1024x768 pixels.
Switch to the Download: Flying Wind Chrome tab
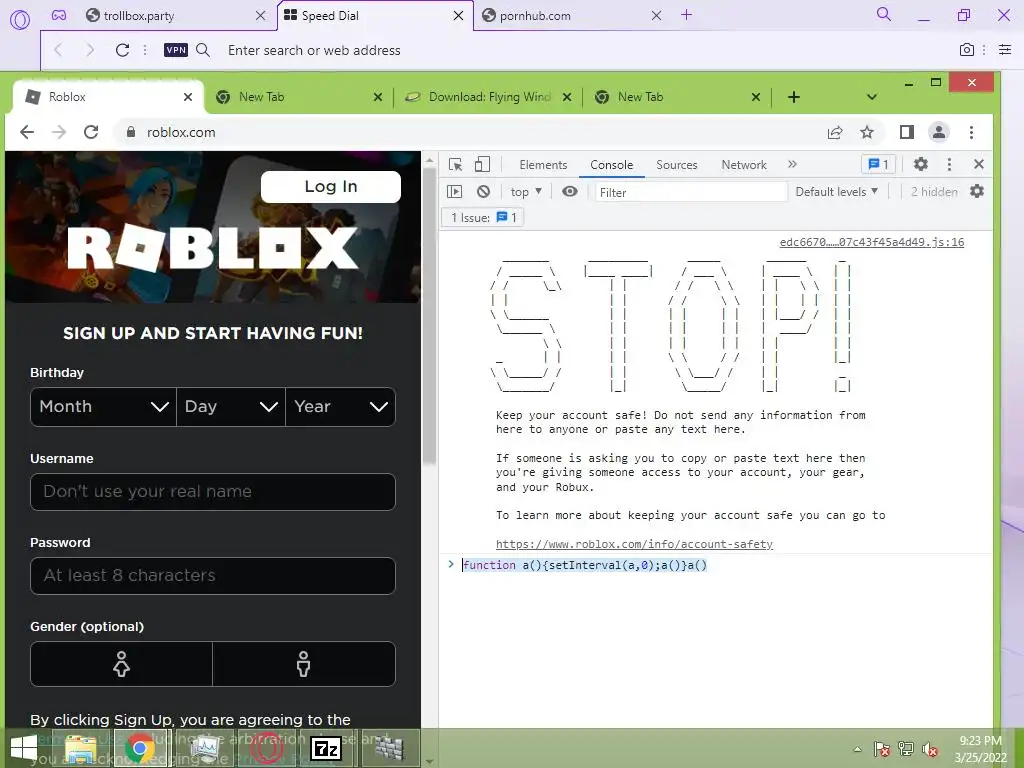click(x=487, y=97)
